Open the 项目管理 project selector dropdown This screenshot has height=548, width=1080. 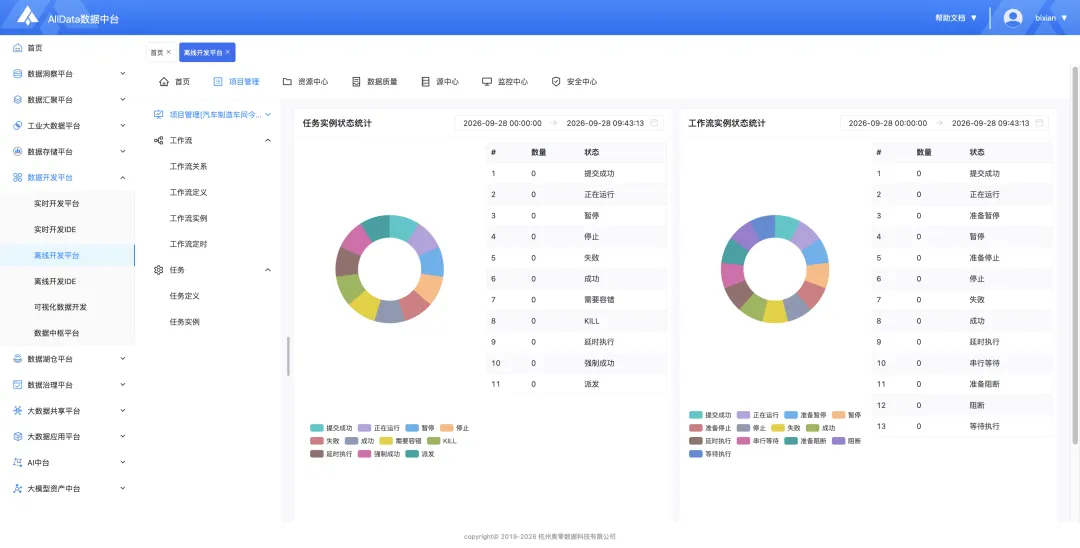(x=212, y=114)
